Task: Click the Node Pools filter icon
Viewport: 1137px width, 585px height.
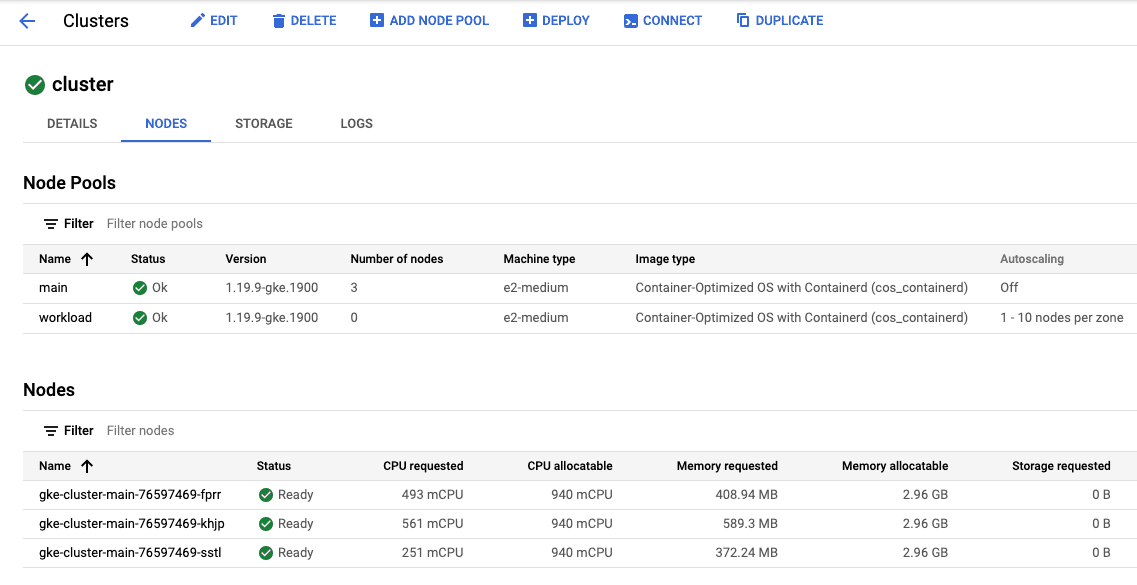Action: point(51,224)
